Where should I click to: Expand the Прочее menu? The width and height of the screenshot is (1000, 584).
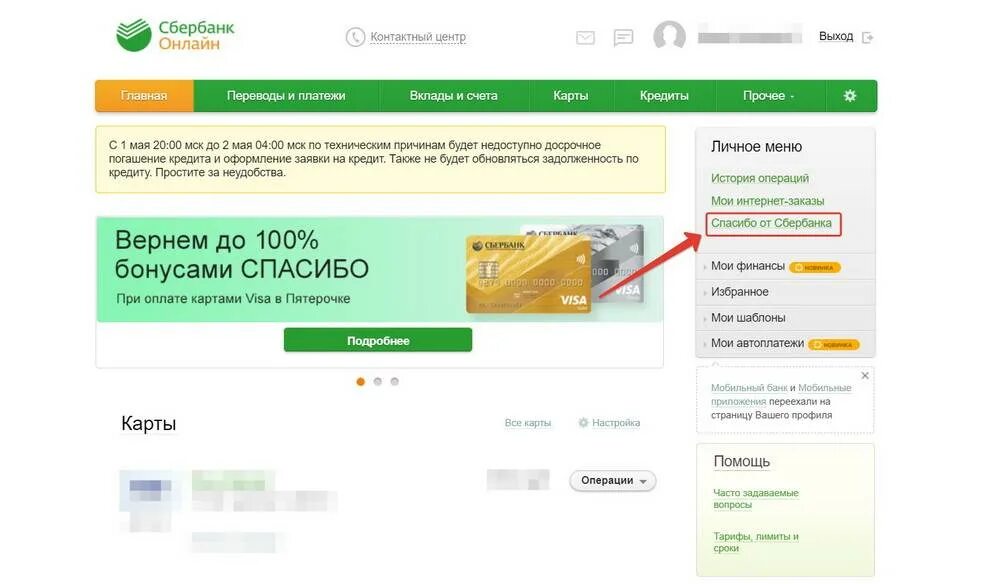pos(768,96)
